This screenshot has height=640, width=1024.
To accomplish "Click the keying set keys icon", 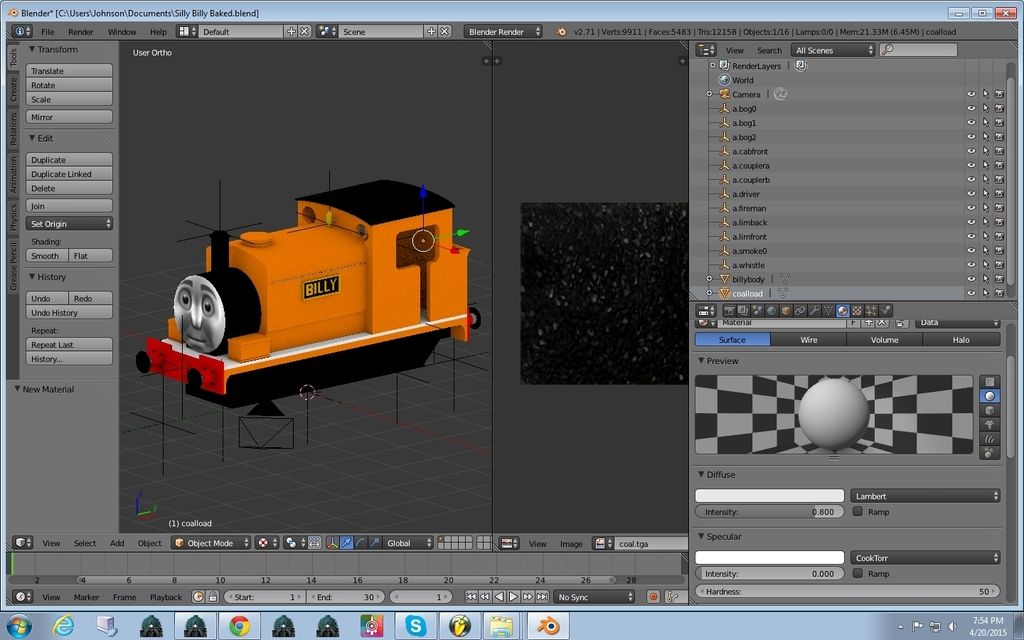I will (x=671, y=597).
